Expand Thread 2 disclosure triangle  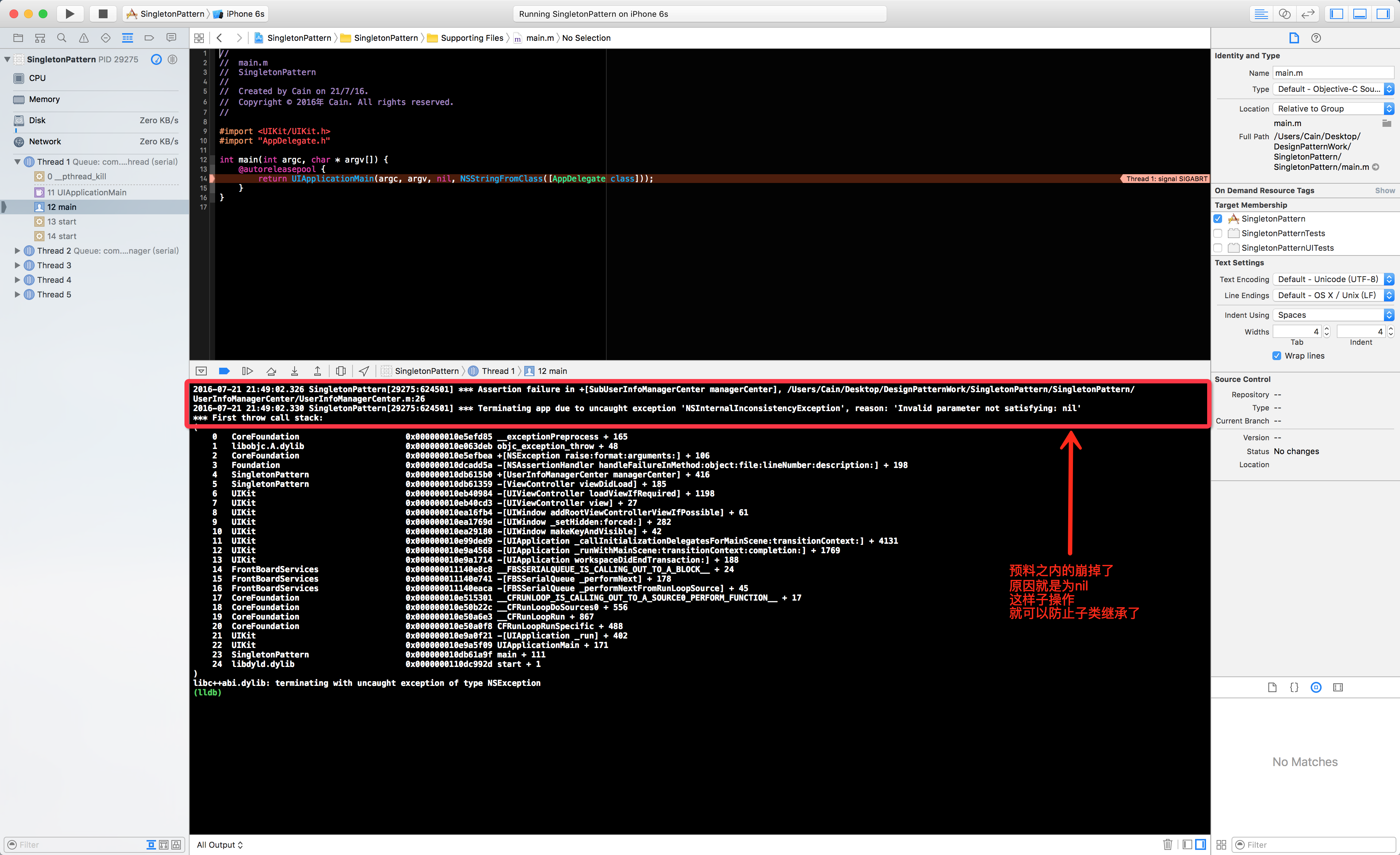(x=17, y=250)
